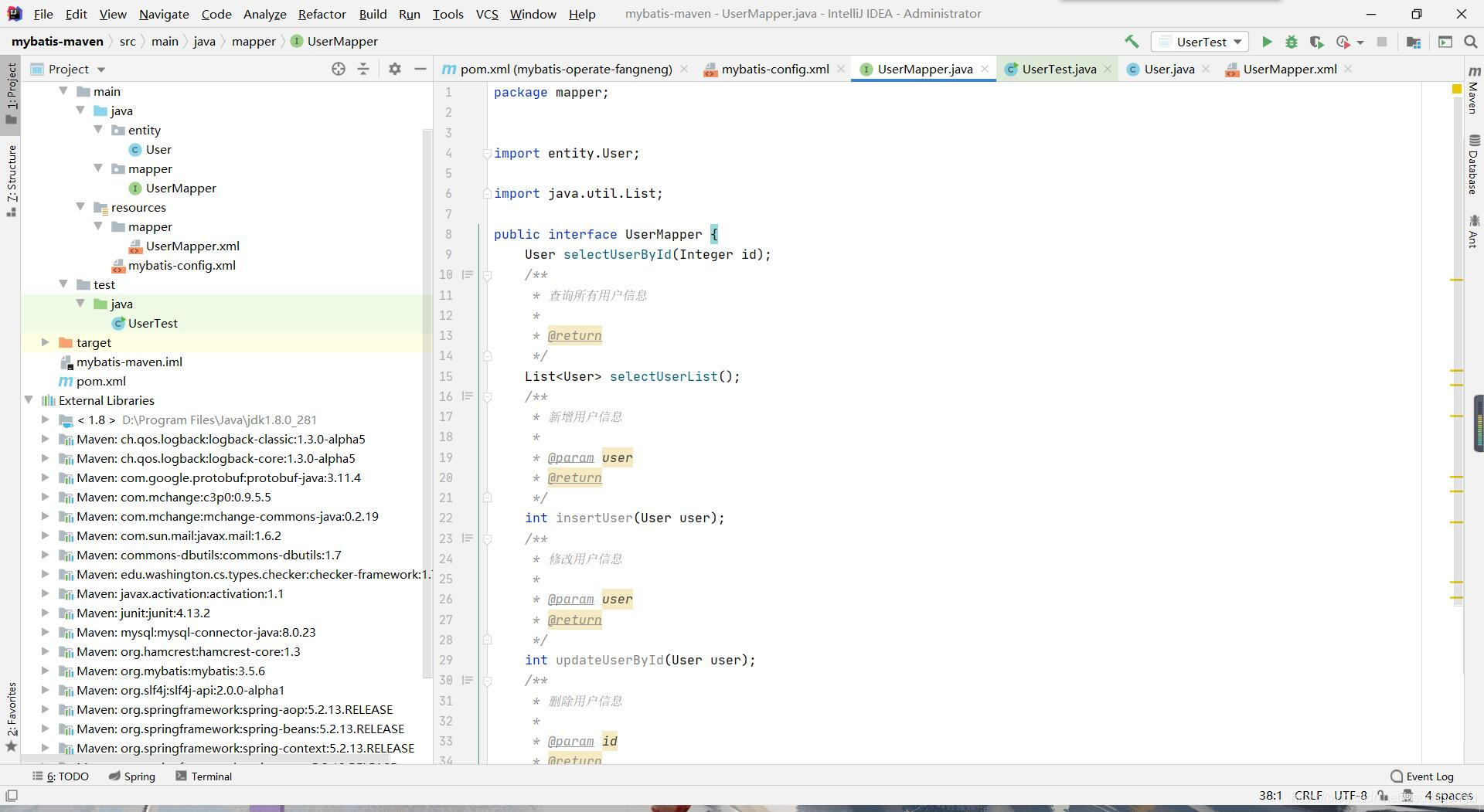Open the Event Log panel
The width and height of the screenshot is (1484, 812).
[1422, 776]
